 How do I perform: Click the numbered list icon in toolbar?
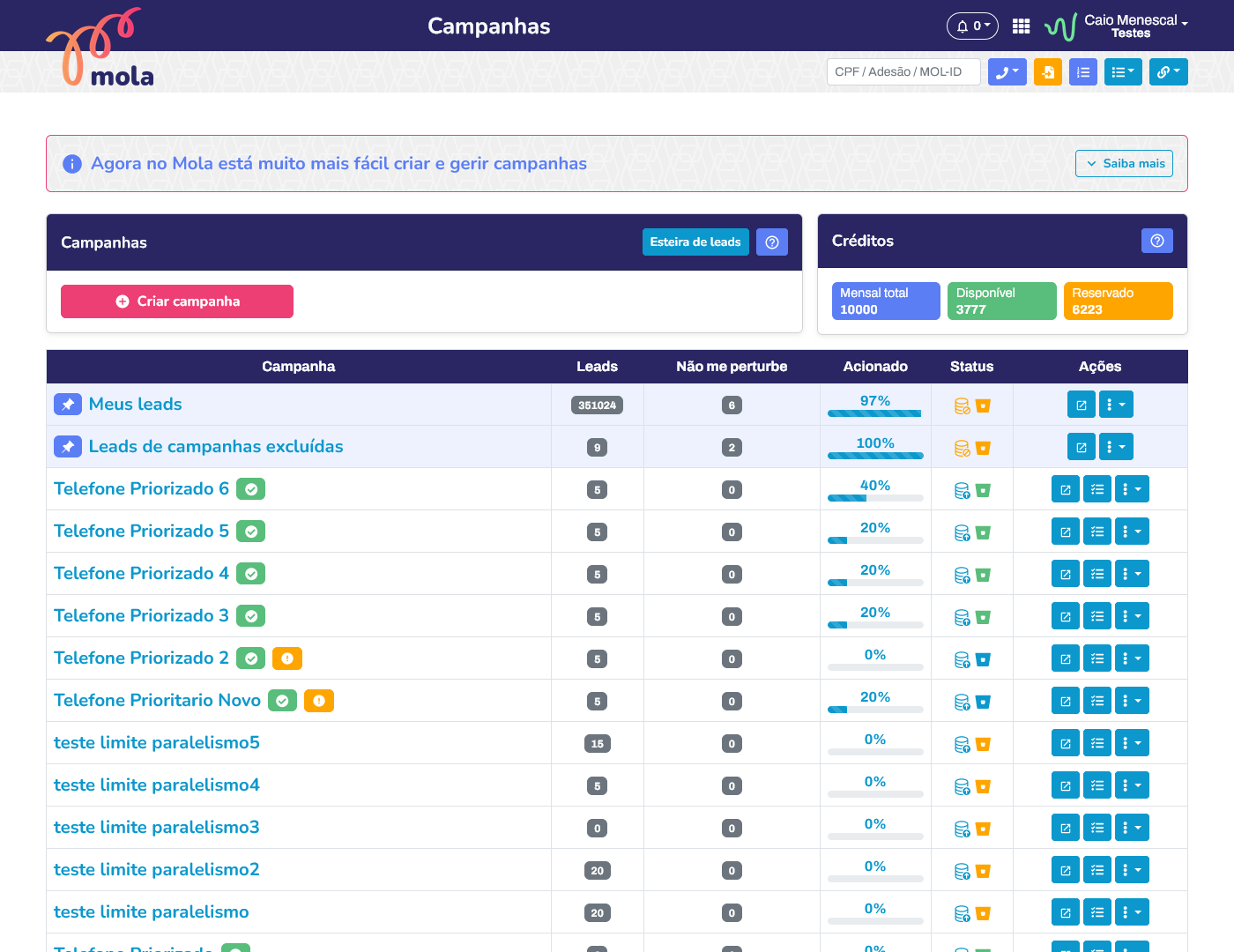tap(1082, 72)
